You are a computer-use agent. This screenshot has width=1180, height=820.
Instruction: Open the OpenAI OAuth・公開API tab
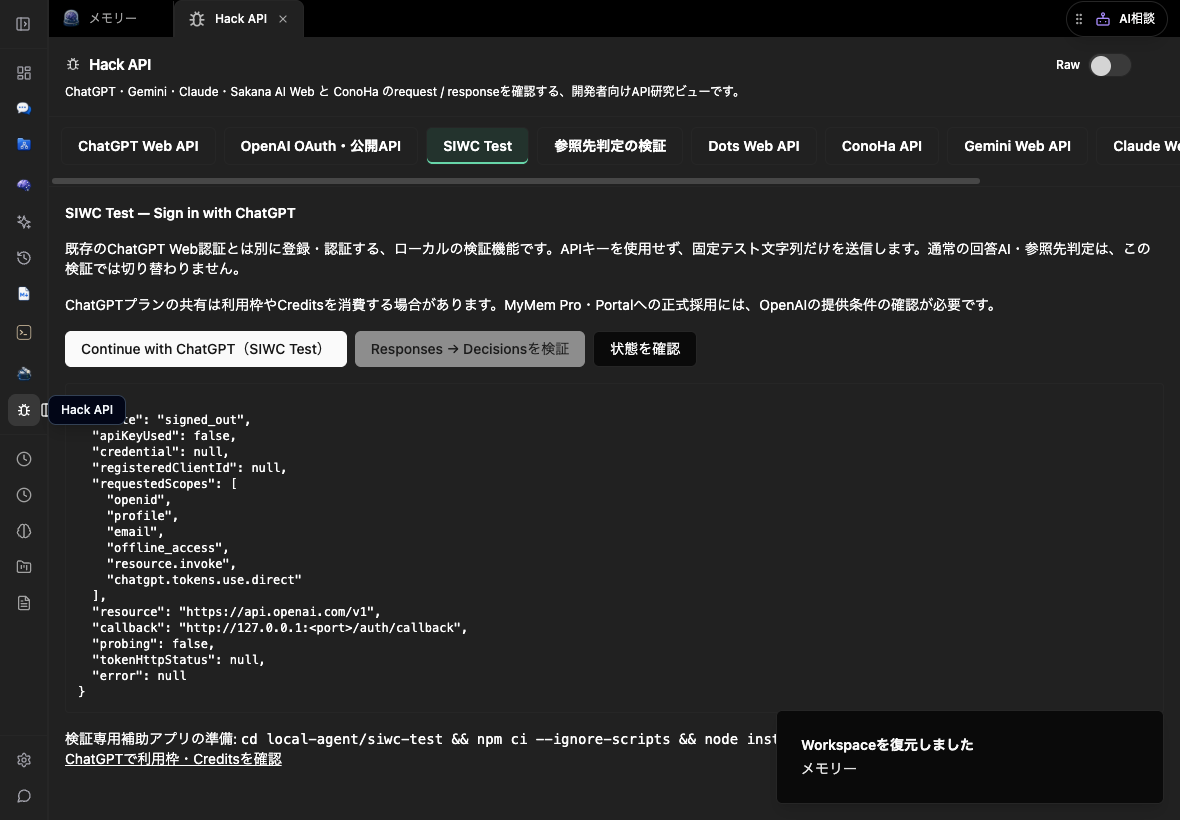[321, 146]
